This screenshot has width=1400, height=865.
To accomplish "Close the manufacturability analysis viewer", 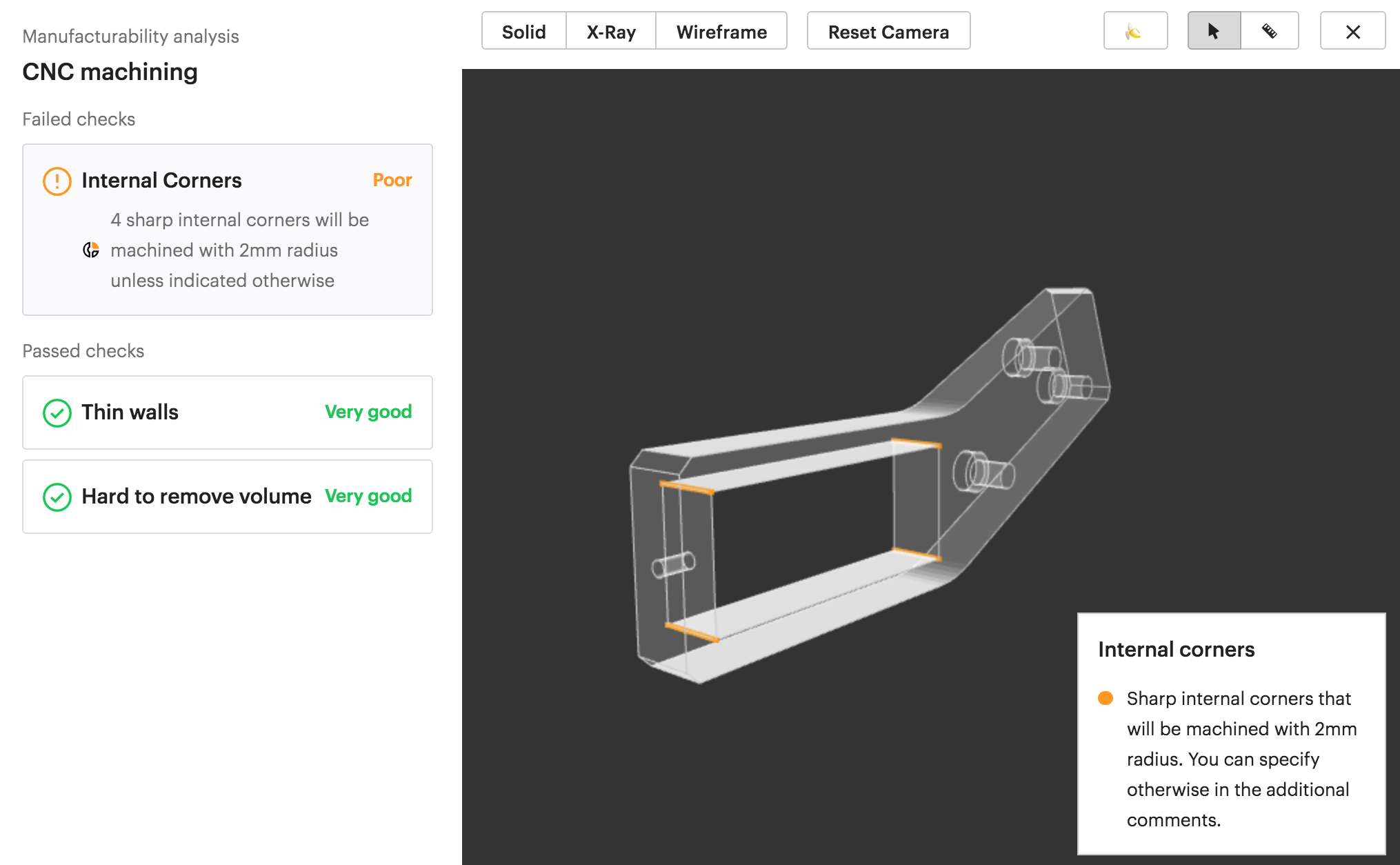I will [x=1352, y=31].
